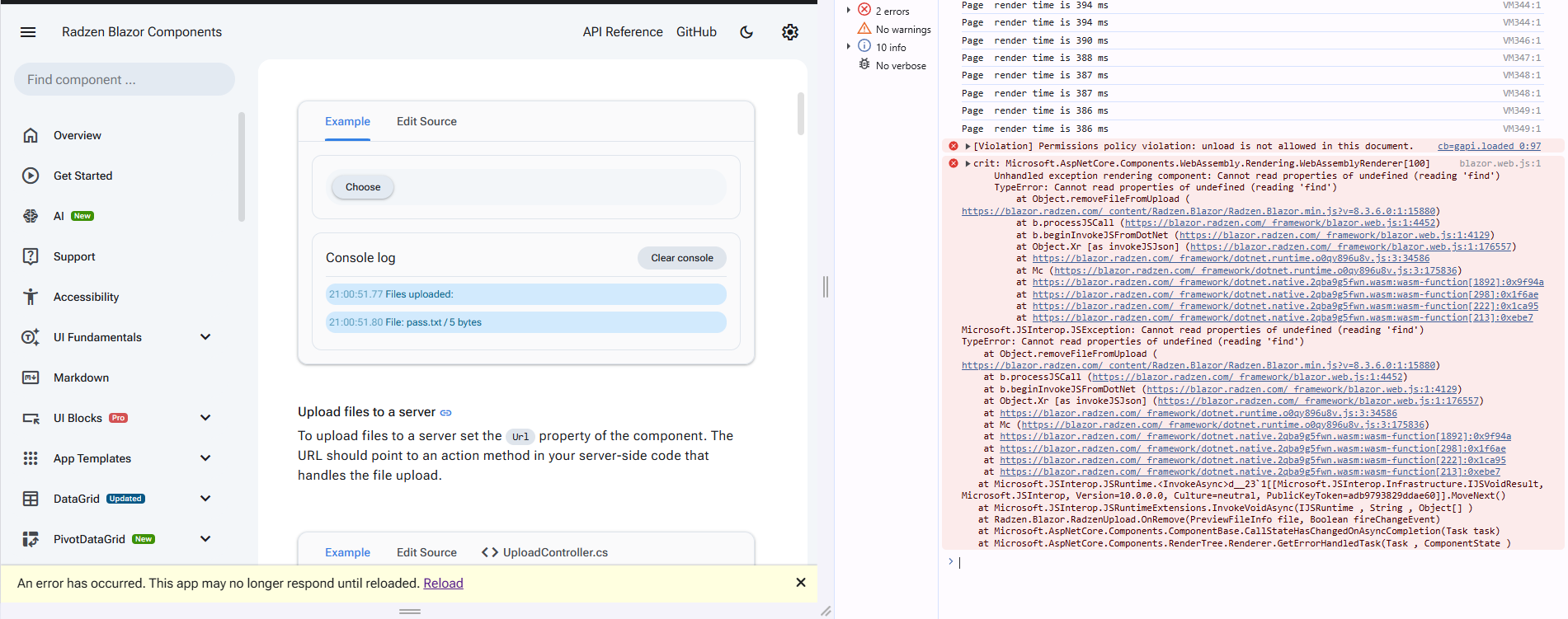Open the hamburger navigation menu
The width and height of the screenshot is (1568, 619).
click(28, 32)
